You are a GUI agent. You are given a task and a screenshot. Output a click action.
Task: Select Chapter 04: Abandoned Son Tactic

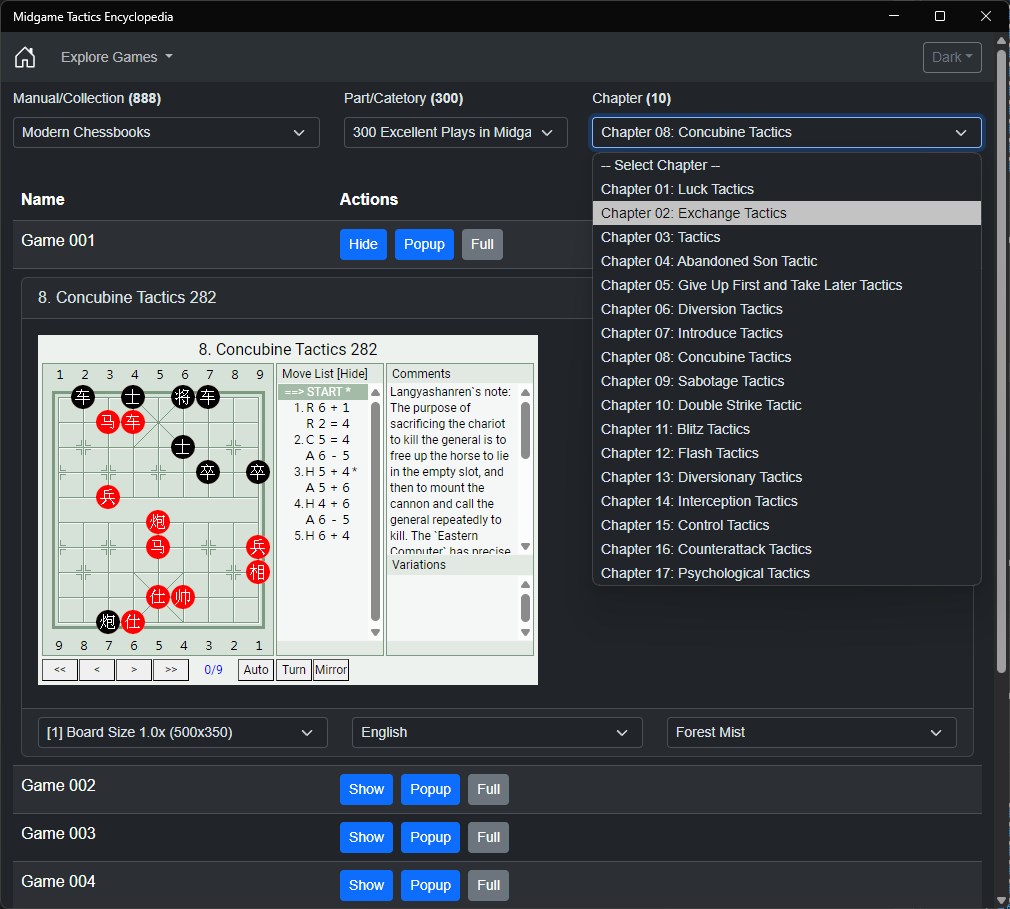tap(786, 262)
